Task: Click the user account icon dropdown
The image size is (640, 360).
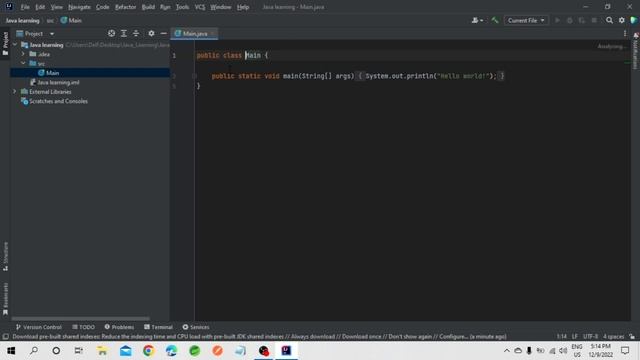Action: [x=477, y=20]
